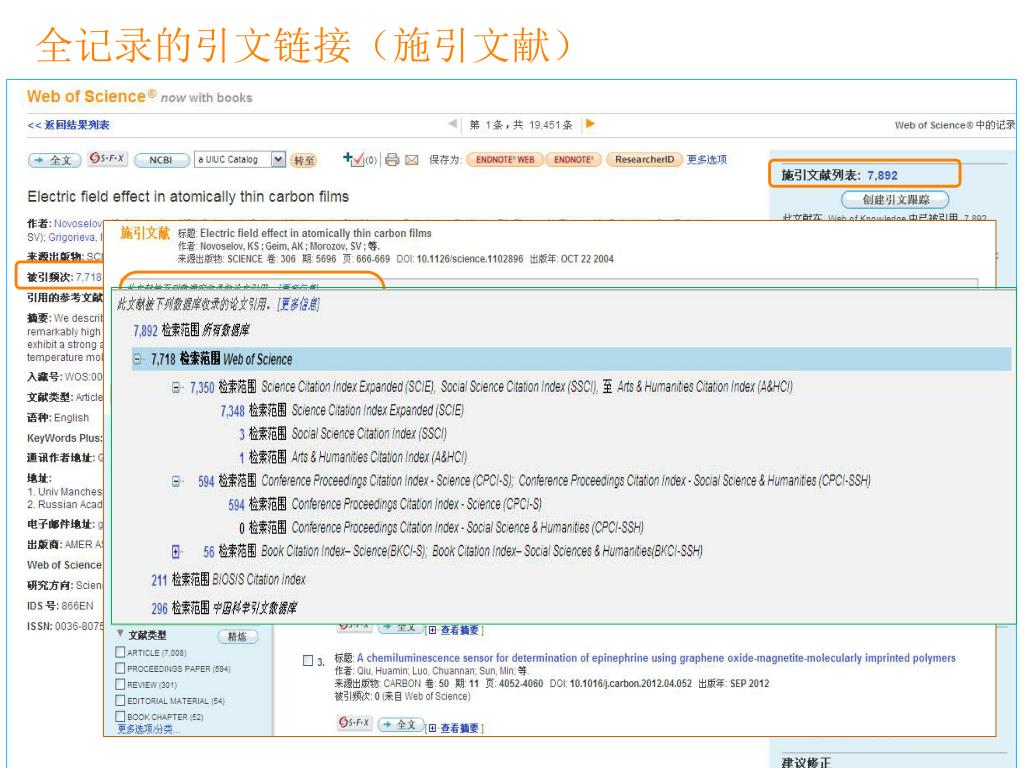Open 更多选项 link in toolbar
This screenshot has width=1024, height=768.
[707, 159]
